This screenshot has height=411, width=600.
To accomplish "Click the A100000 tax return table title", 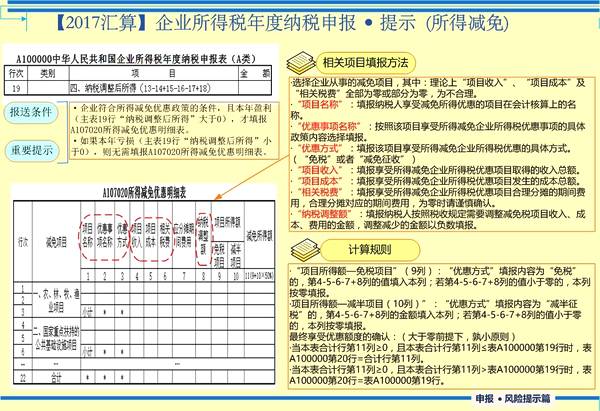I will (136, 59).
